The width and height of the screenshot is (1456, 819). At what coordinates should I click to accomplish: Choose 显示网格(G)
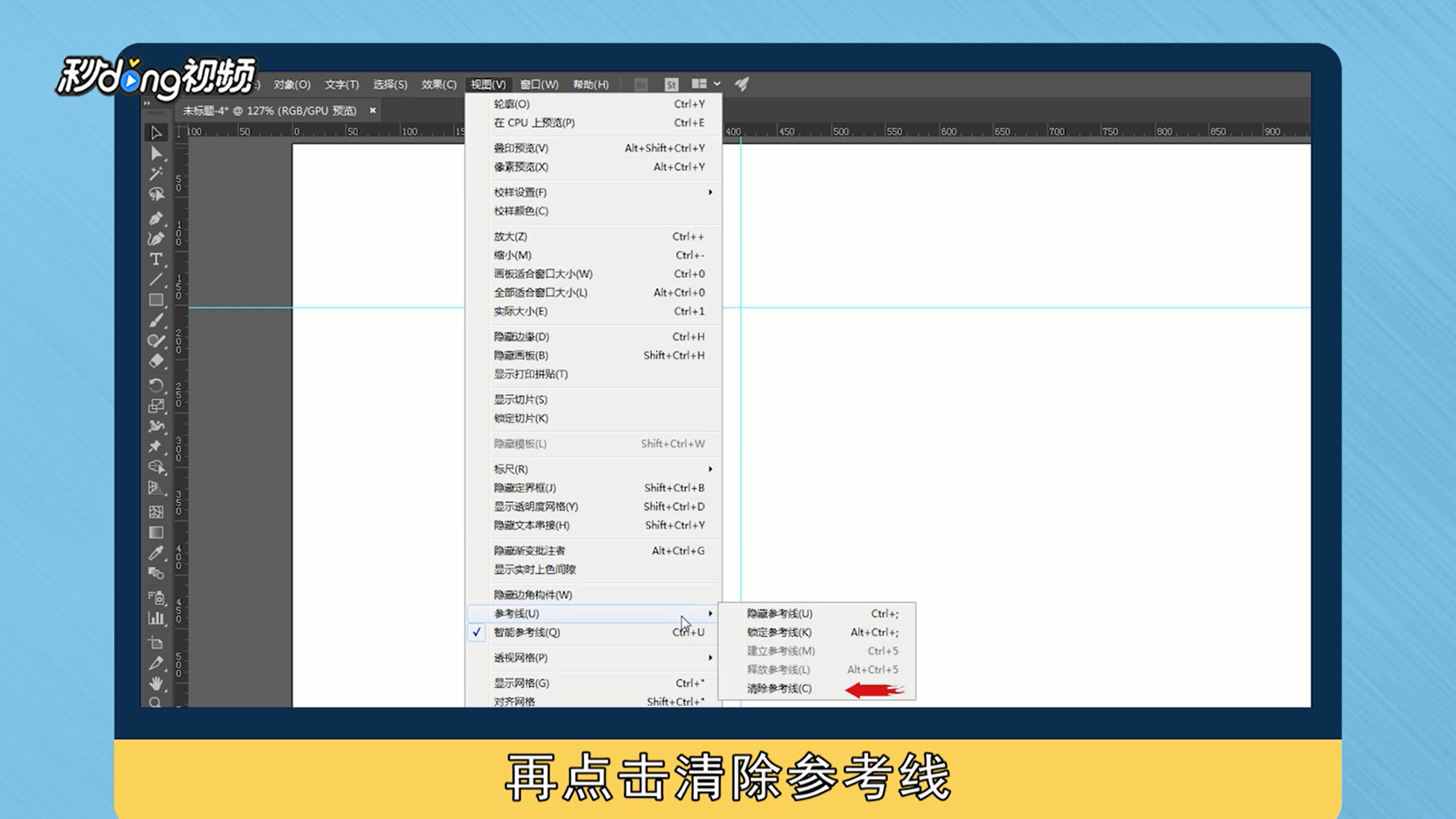tap(594, 683)
